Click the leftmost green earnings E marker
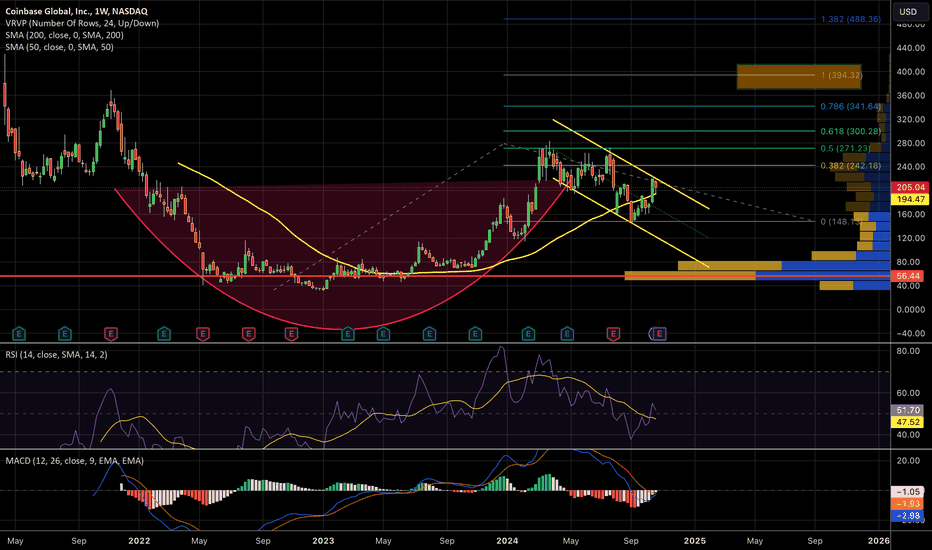Image resolution: width=932 pixels, height=550 pixels. pos(19,334)
